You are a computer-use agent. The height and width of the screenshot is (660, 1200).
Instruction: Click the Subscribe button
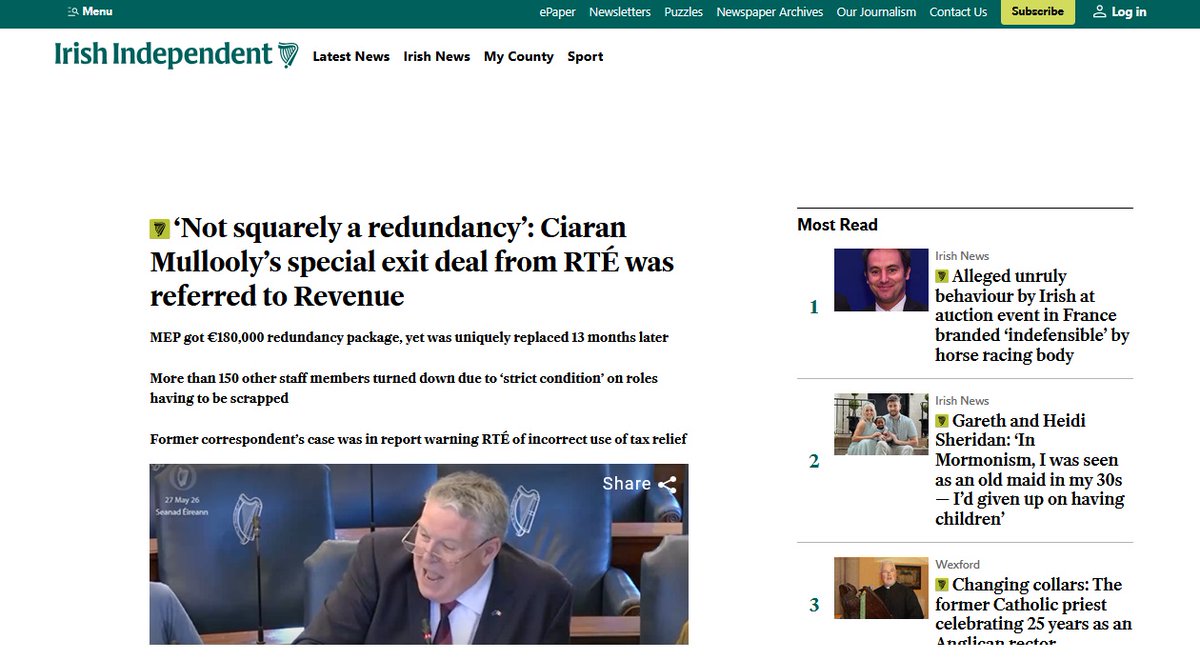[x=1038, y=12]
